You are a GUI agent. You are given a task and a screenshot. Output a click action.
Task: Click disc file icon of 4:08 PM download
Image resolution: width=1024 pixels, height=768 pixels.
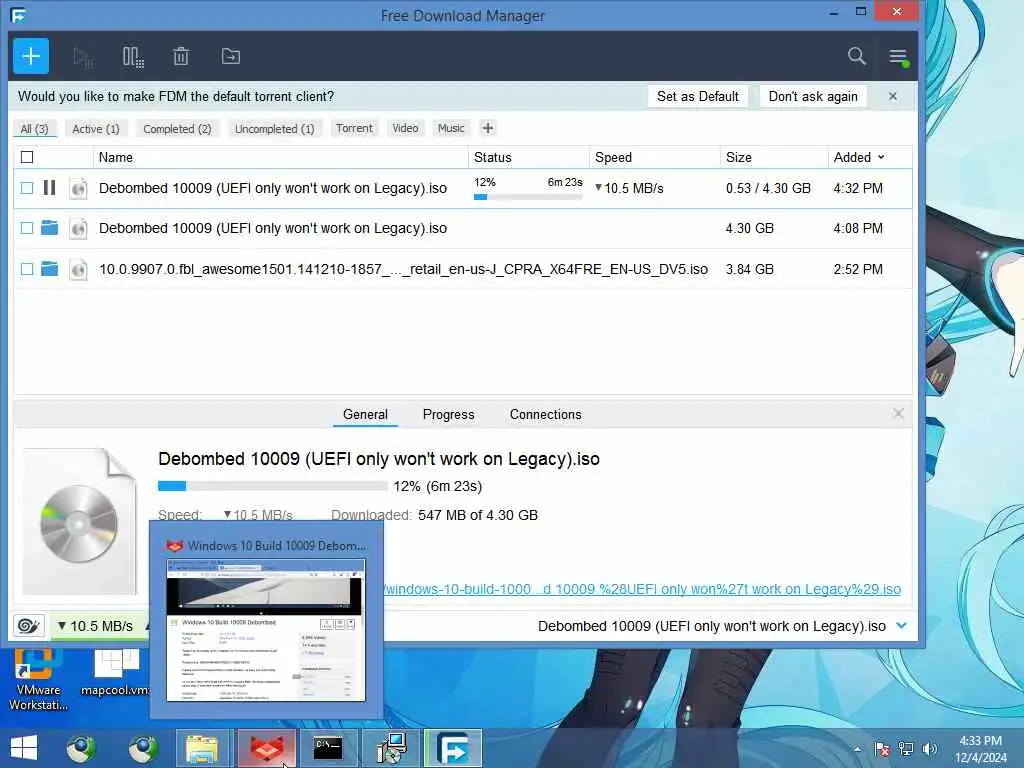pos(78,229)
